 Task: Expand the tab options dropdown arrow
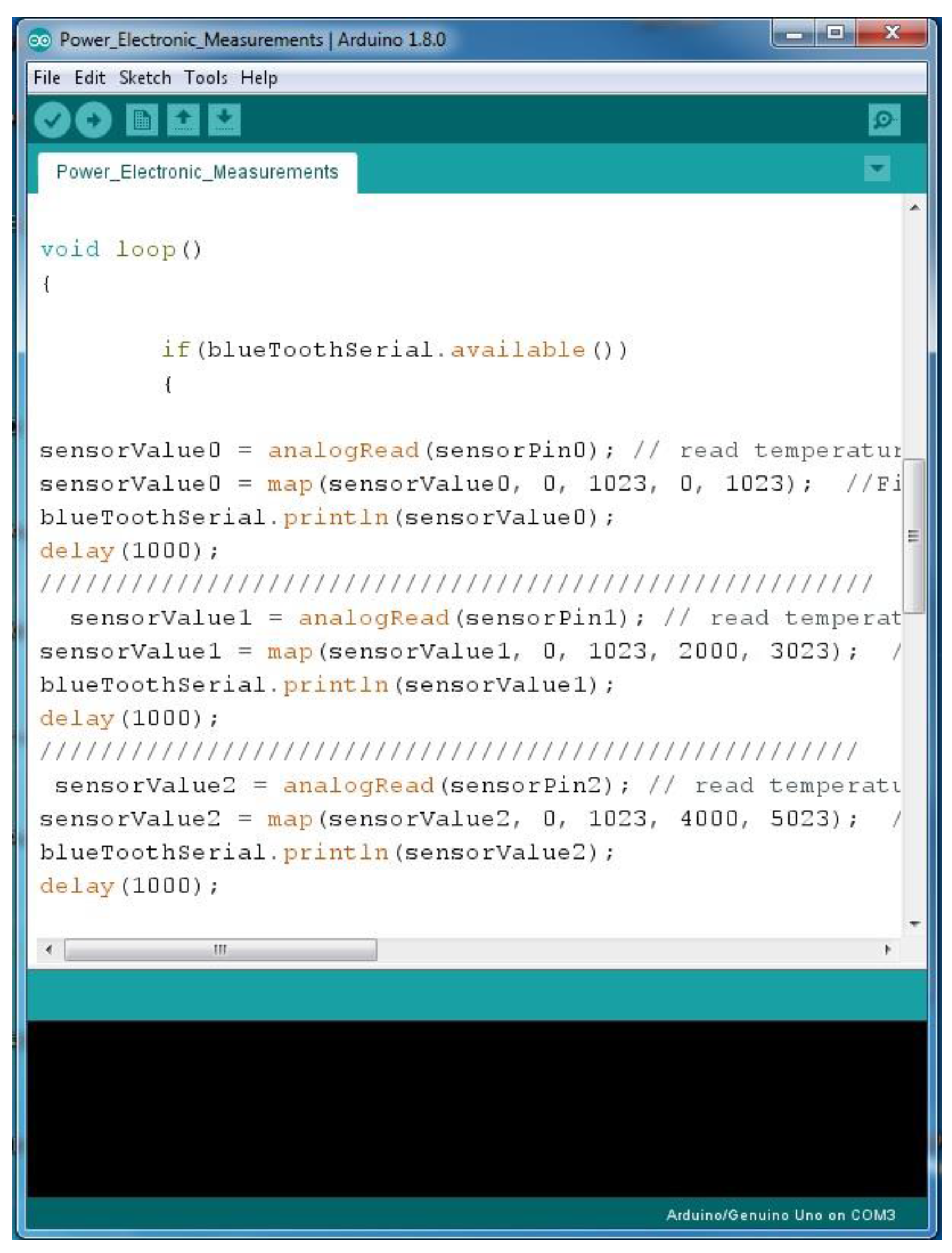877,169
